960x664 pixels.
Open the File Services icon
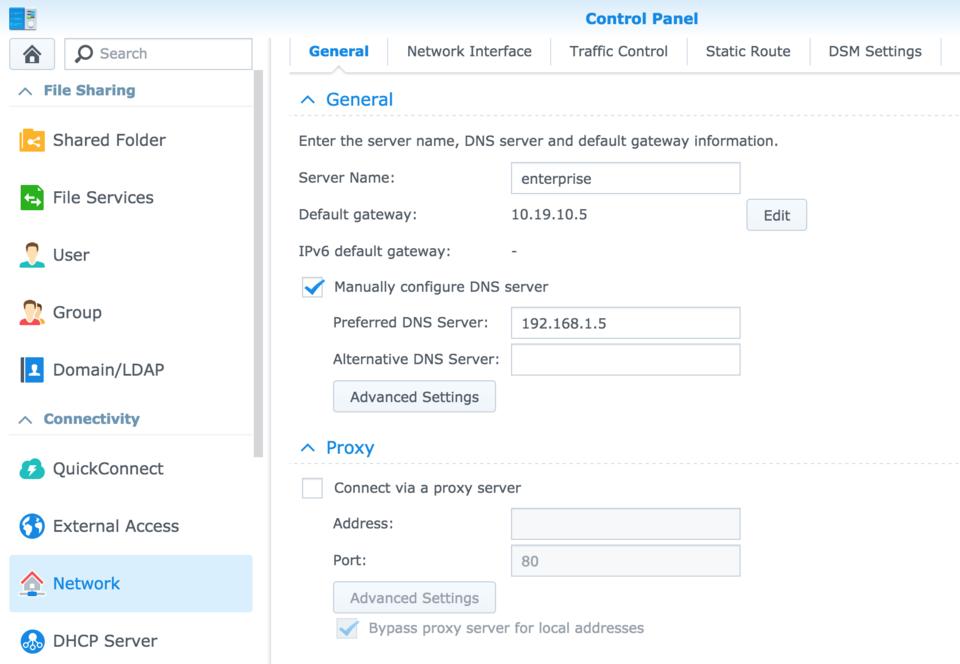coord(32,198)
